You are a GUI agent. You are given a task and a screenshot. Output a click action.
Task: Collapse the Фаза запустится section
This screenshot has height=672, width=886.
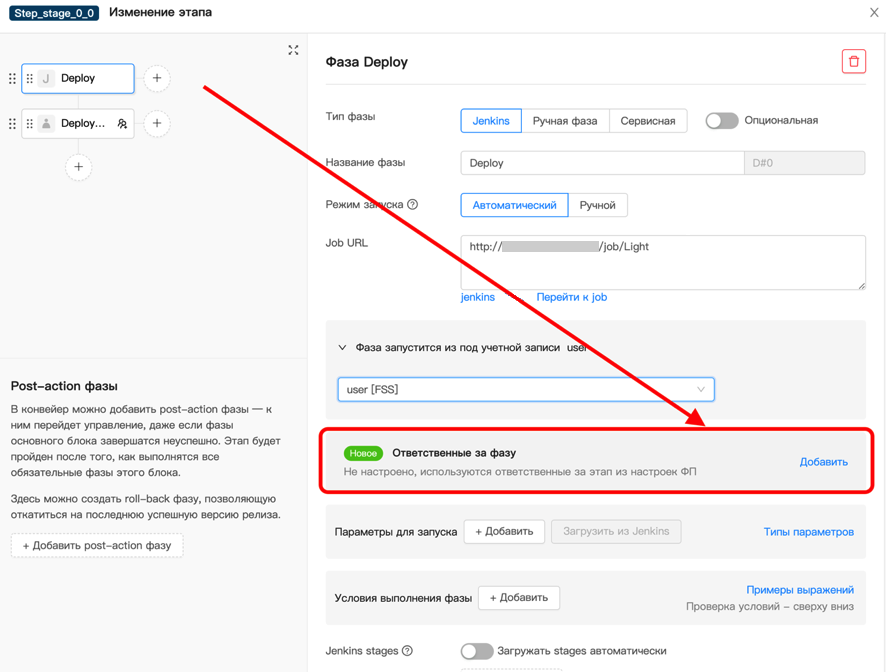[x=343, y=348]
